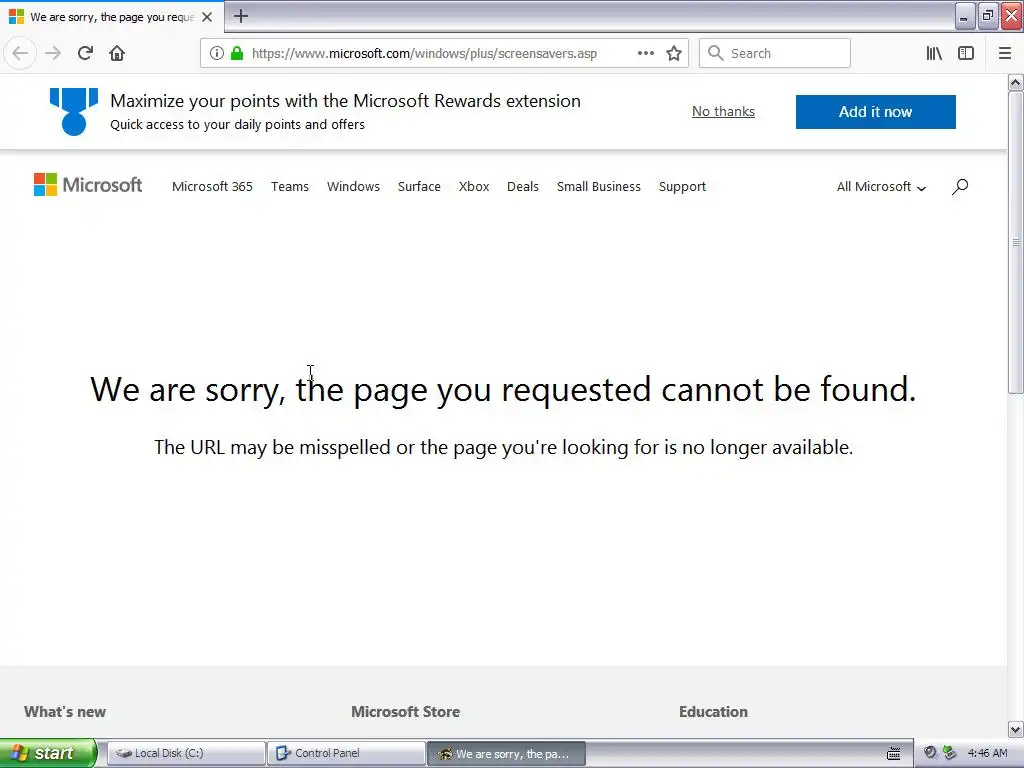This screenshot has height=768, width=1024.
Task: Click the green secure connection padlock
Action: [237, 53]
